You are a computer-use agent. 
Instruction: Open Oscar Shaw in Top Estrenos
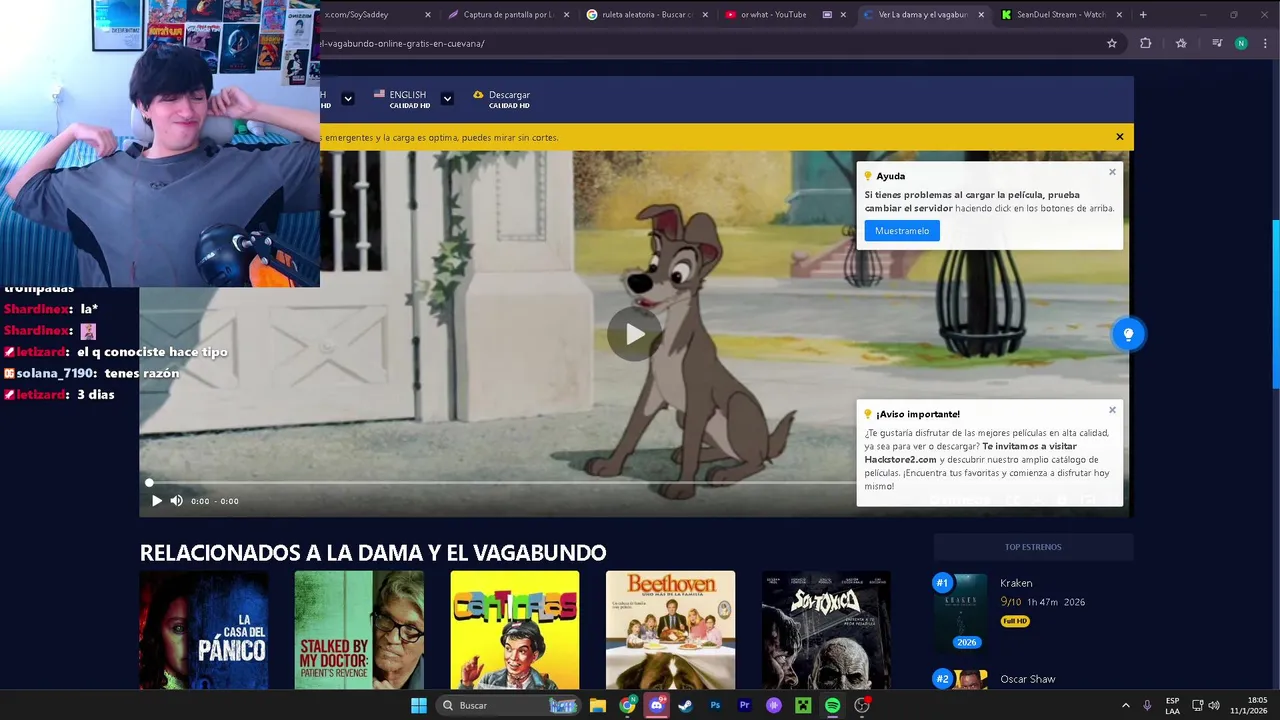[x=1028, y=679]
